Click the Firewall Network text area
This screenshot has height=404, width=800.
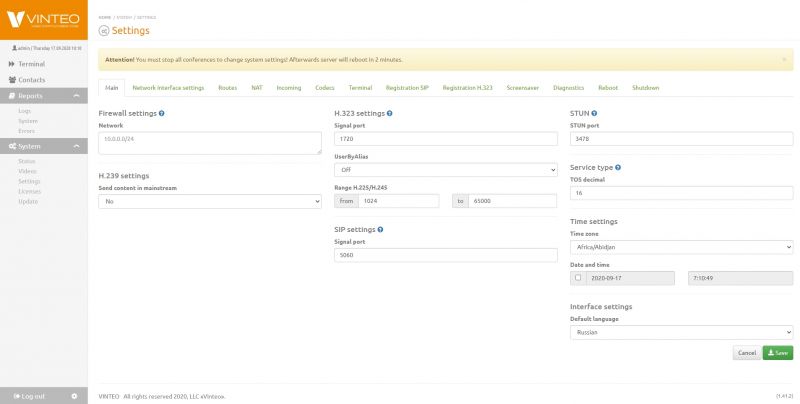pyautogui.click(x=210, y=143)
